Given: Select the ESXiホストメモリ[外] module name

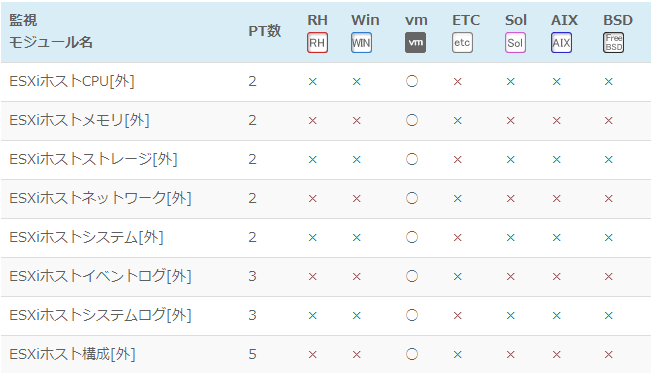Looking at the screenshot, I should click(x=79, y=120).
